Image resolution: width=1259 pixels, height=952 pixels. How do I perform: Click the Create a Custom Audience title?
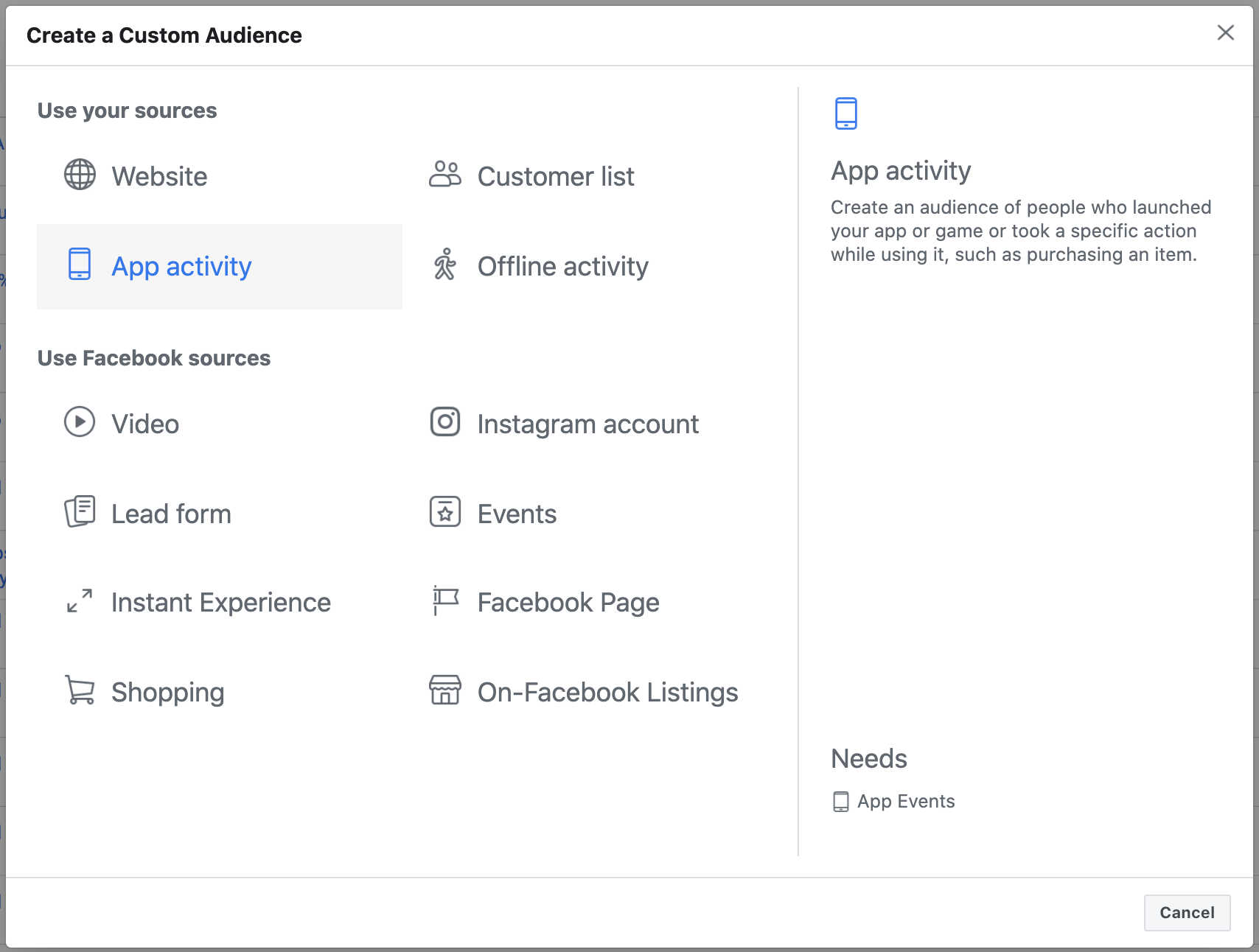[164, 35]
